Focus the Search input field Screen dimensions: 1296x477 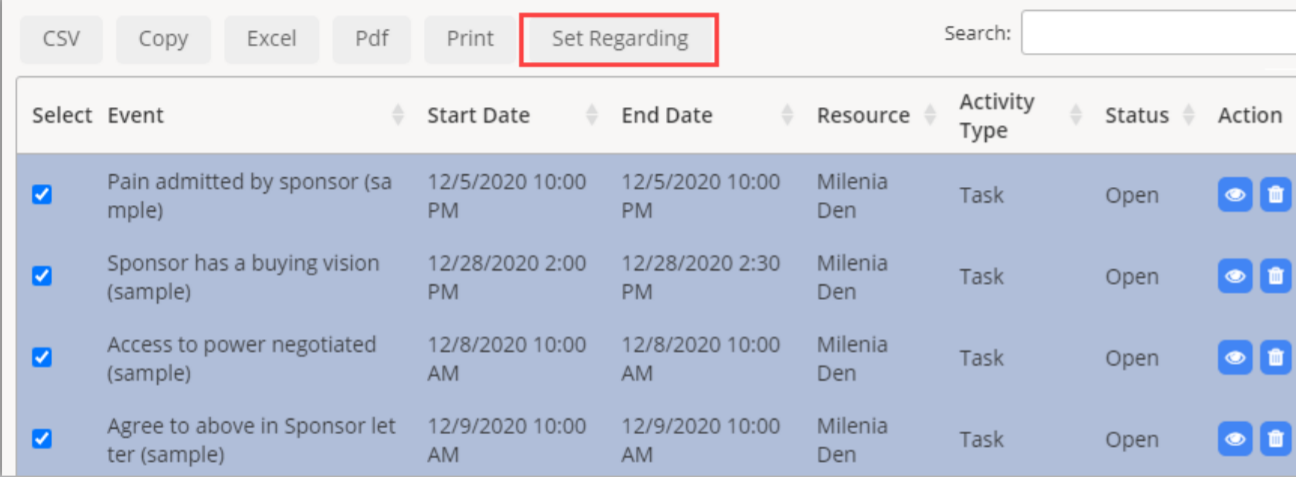(x=1158, y=34)
